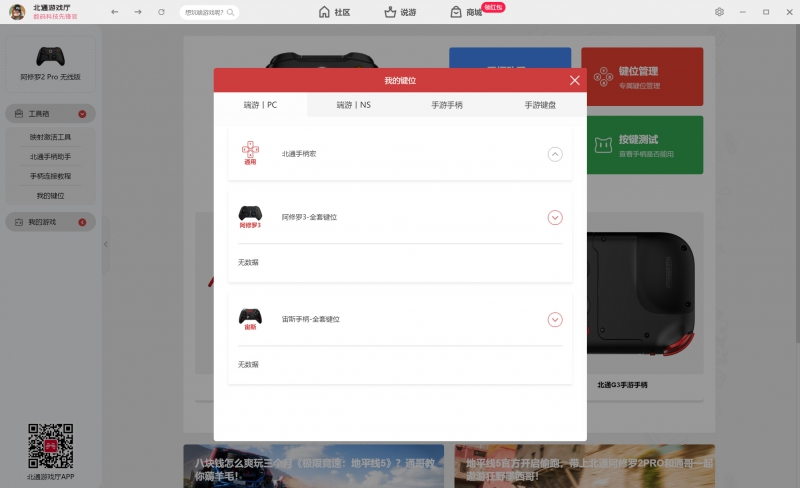Click the 北通G3手游手柄 product image
Image resolution: width=800 pixels, height=488 pixels.
[x=645, y=293]
